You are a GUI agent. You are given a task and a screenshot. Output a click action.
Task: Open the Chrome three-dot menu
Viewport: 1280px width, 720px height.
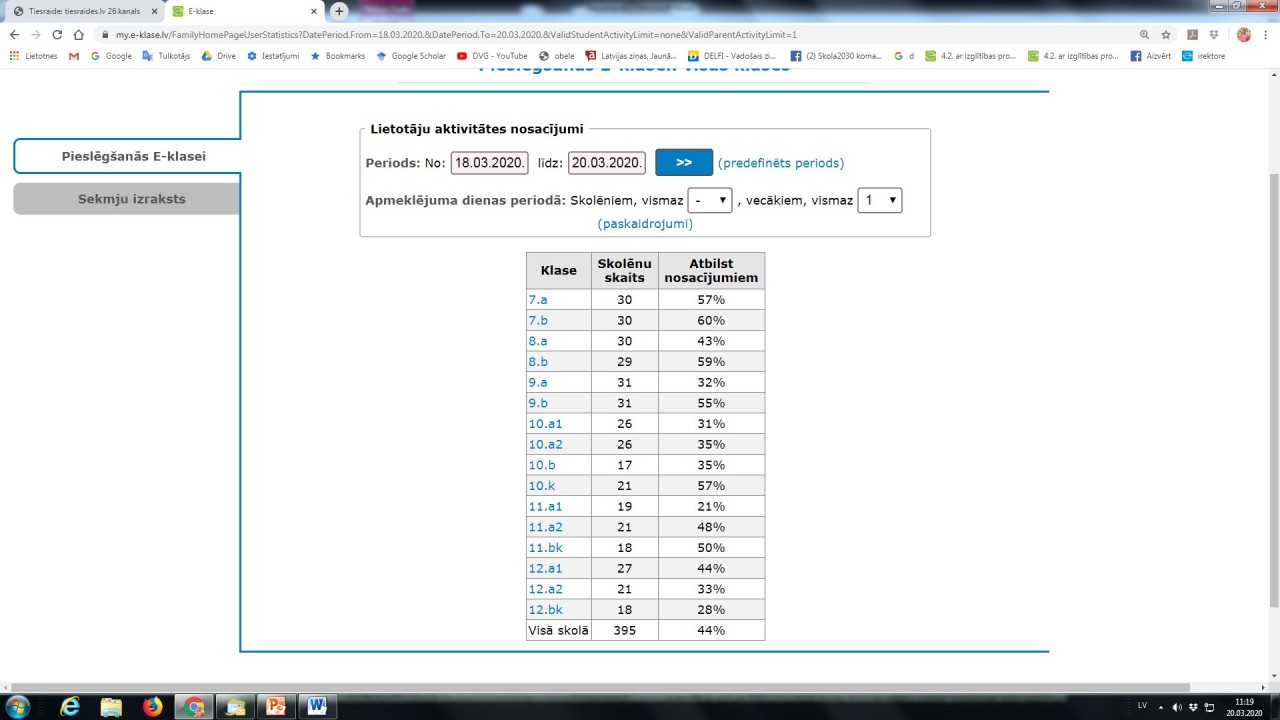click(x=1266, y=34)
